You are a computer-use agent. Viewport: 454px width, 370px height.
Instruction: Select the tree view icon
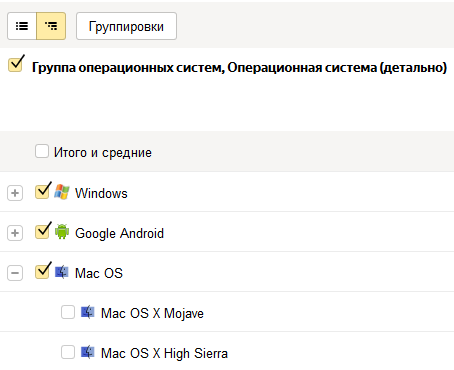[51, 26]
